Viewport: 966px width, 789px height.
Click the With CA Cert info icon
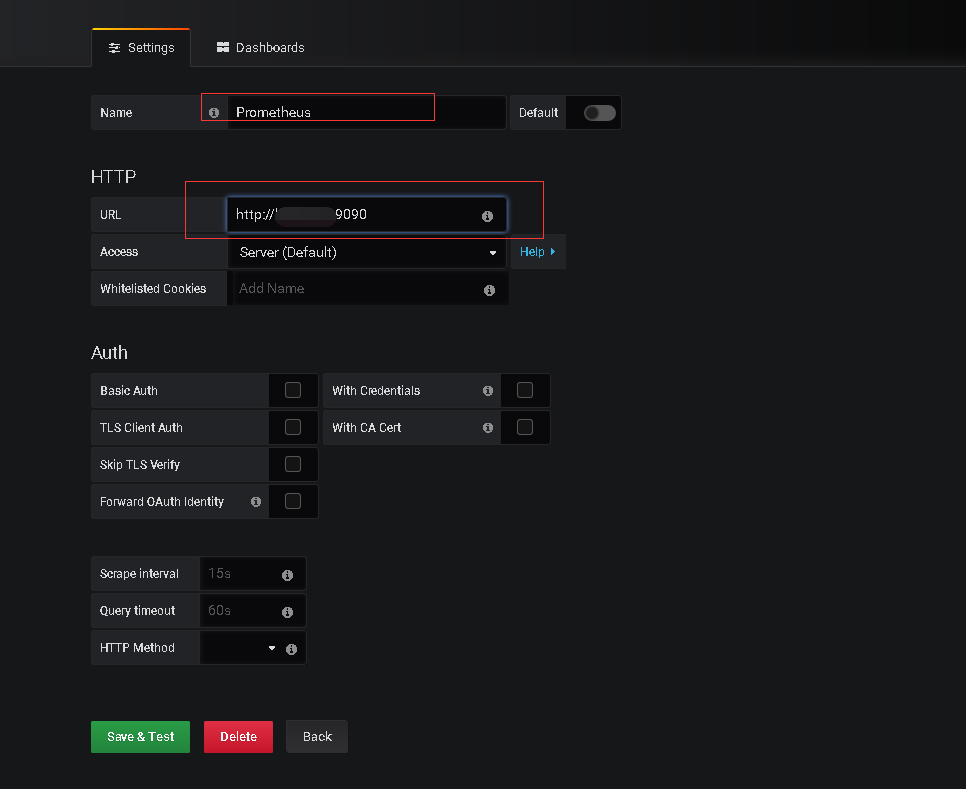point(488,428)
